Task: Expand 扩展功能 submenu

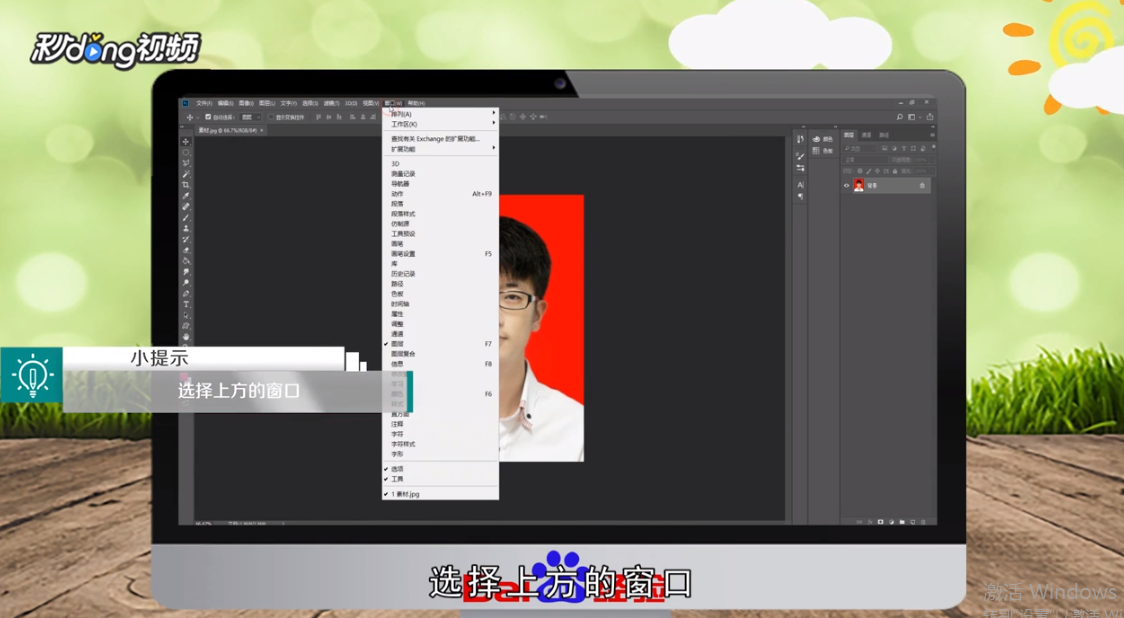Action: point(440,149)
